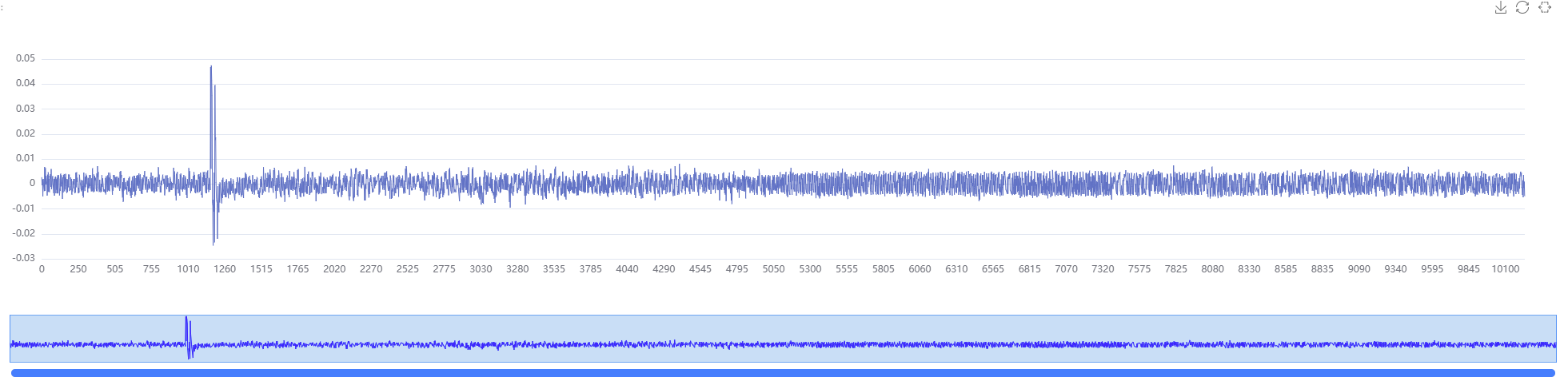Screen dimensions: 1568x389
Task: Click the dashed hexagon toolbox icon
Action: (x=1545, y=8)
